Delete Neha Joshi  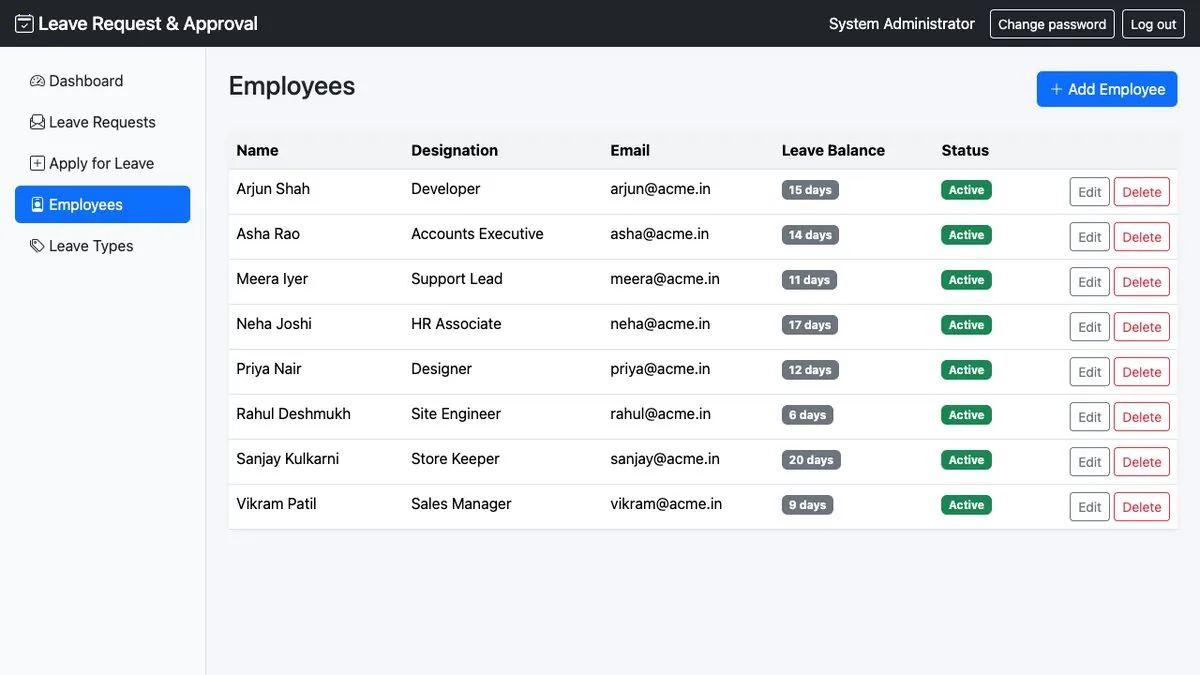(x=1142, y=327)
